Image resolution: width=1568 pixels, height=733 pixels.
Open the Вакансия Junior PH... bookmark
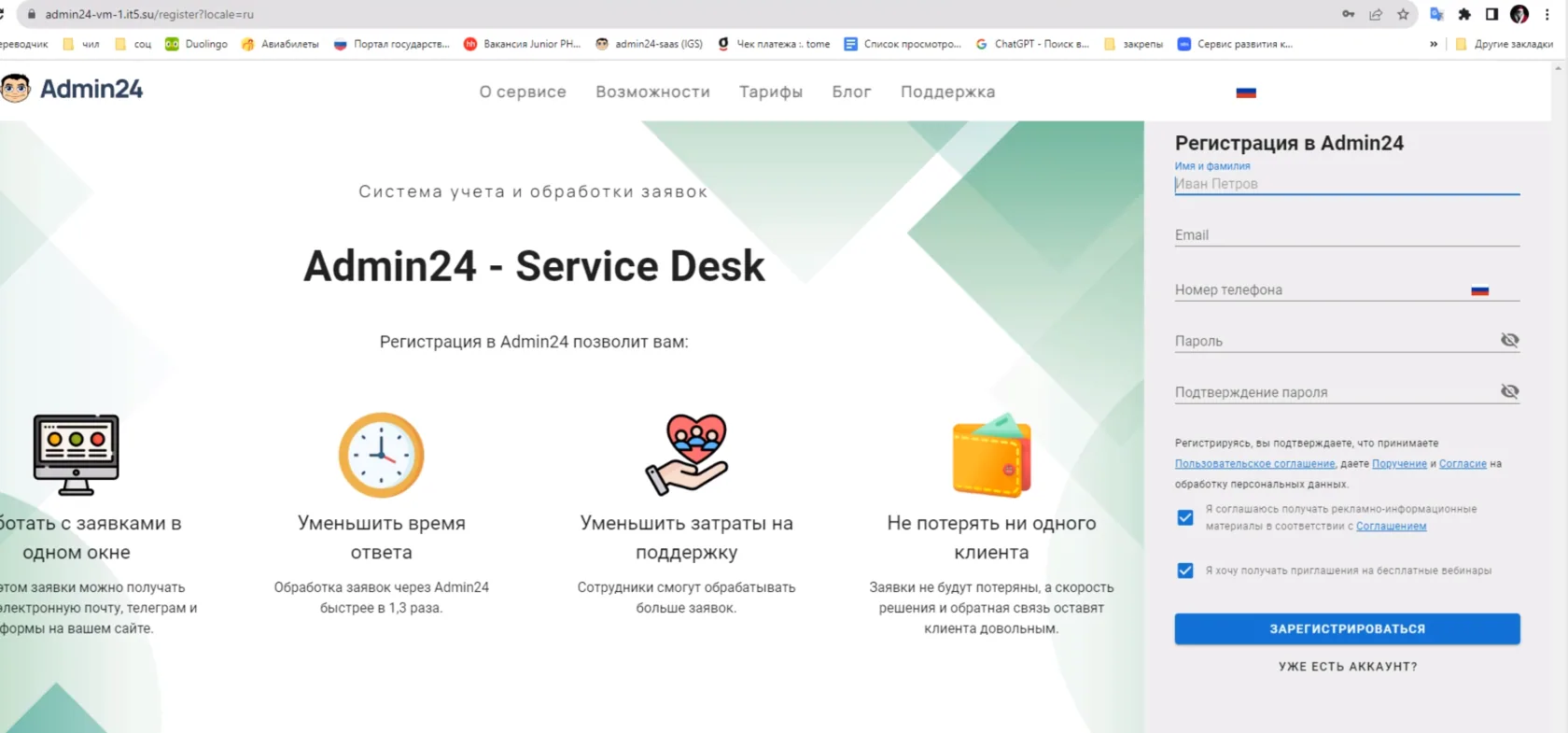[522, 44]
